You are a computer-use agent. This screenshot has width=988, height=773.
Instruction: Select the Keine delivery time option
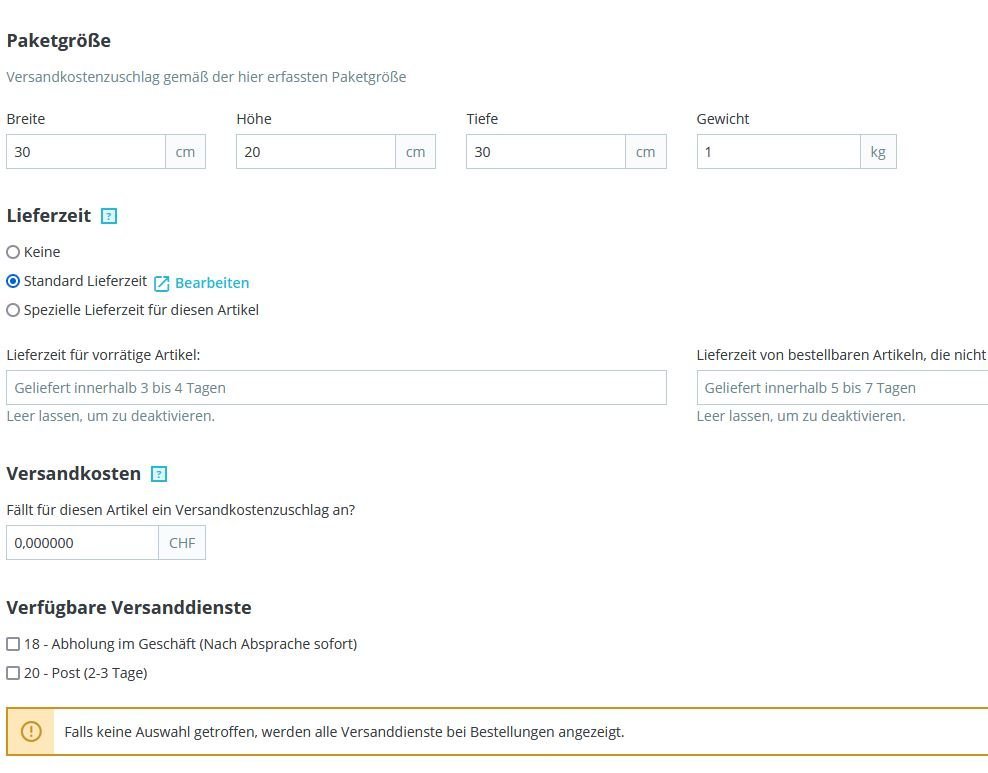13,252
